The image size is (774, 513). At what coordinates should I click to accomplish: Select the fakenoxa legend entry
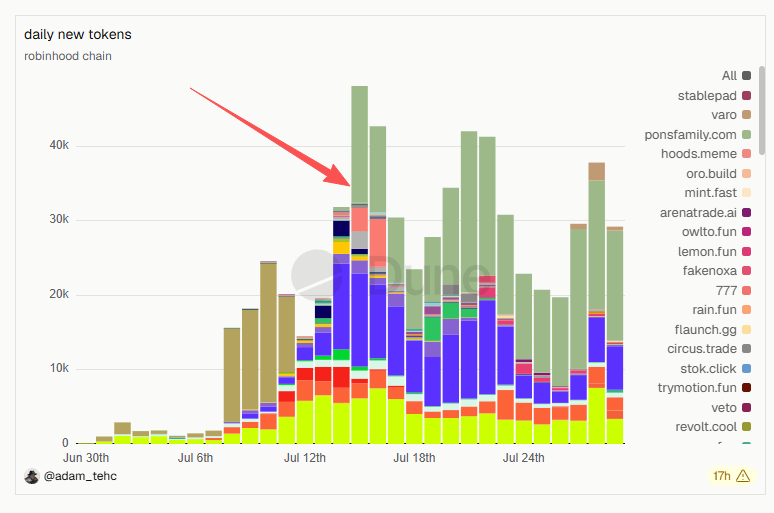pyautogui.click(x=717, y=271)
